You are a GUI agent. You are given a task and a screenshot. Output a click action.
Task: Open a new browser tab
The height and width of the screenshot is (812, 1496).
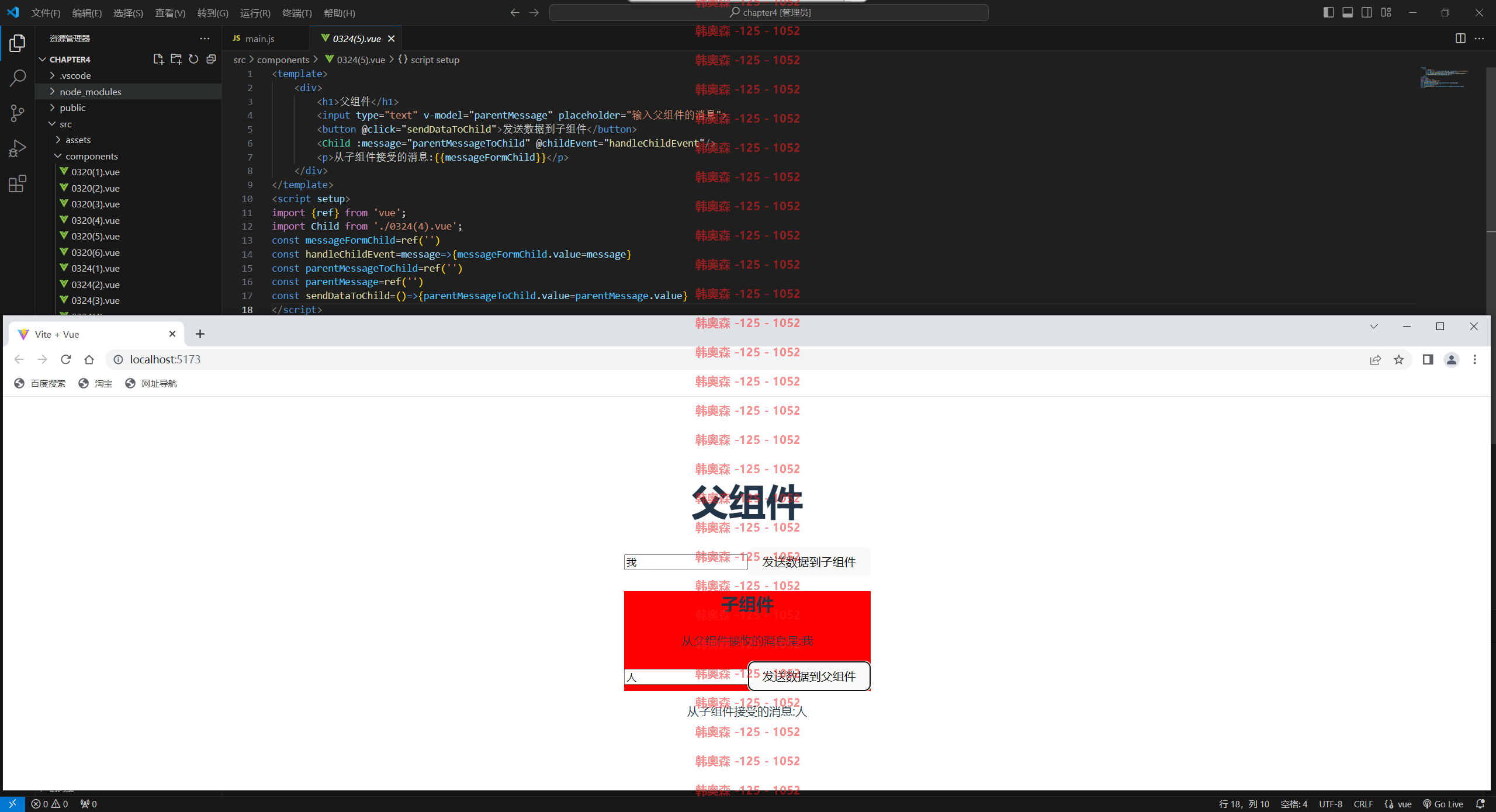coord(200,334)
